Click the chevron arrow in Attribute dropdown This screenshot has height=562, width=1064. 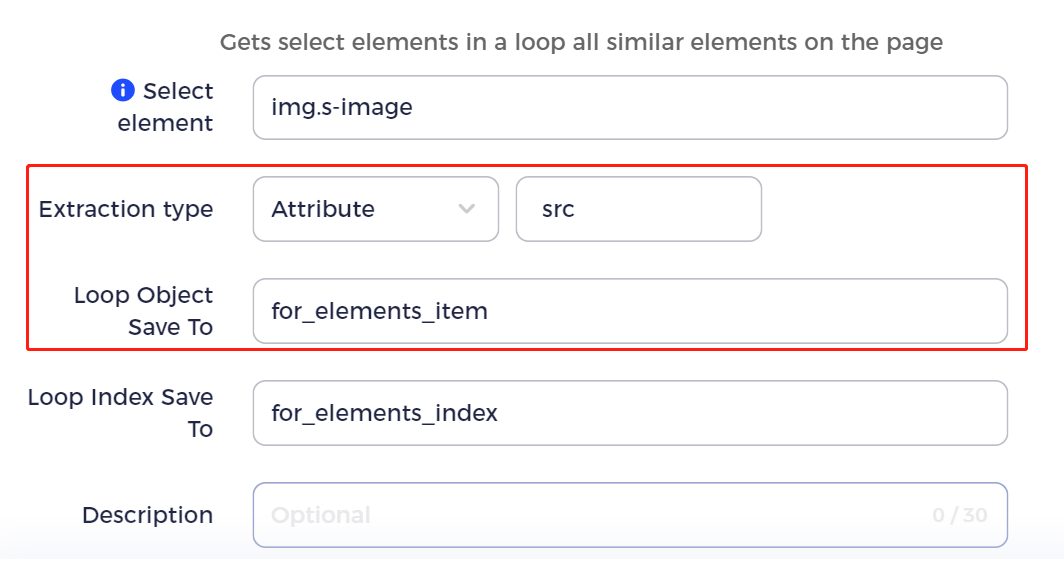(466, 209)
